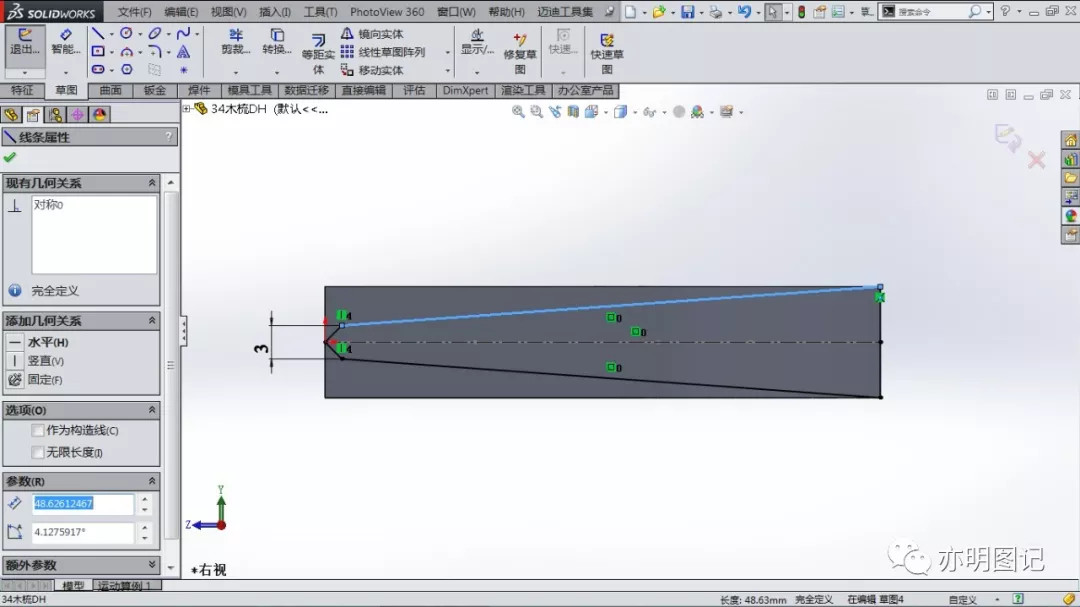Expand the Additional Parameters (额外参数) section

(152, 565)
